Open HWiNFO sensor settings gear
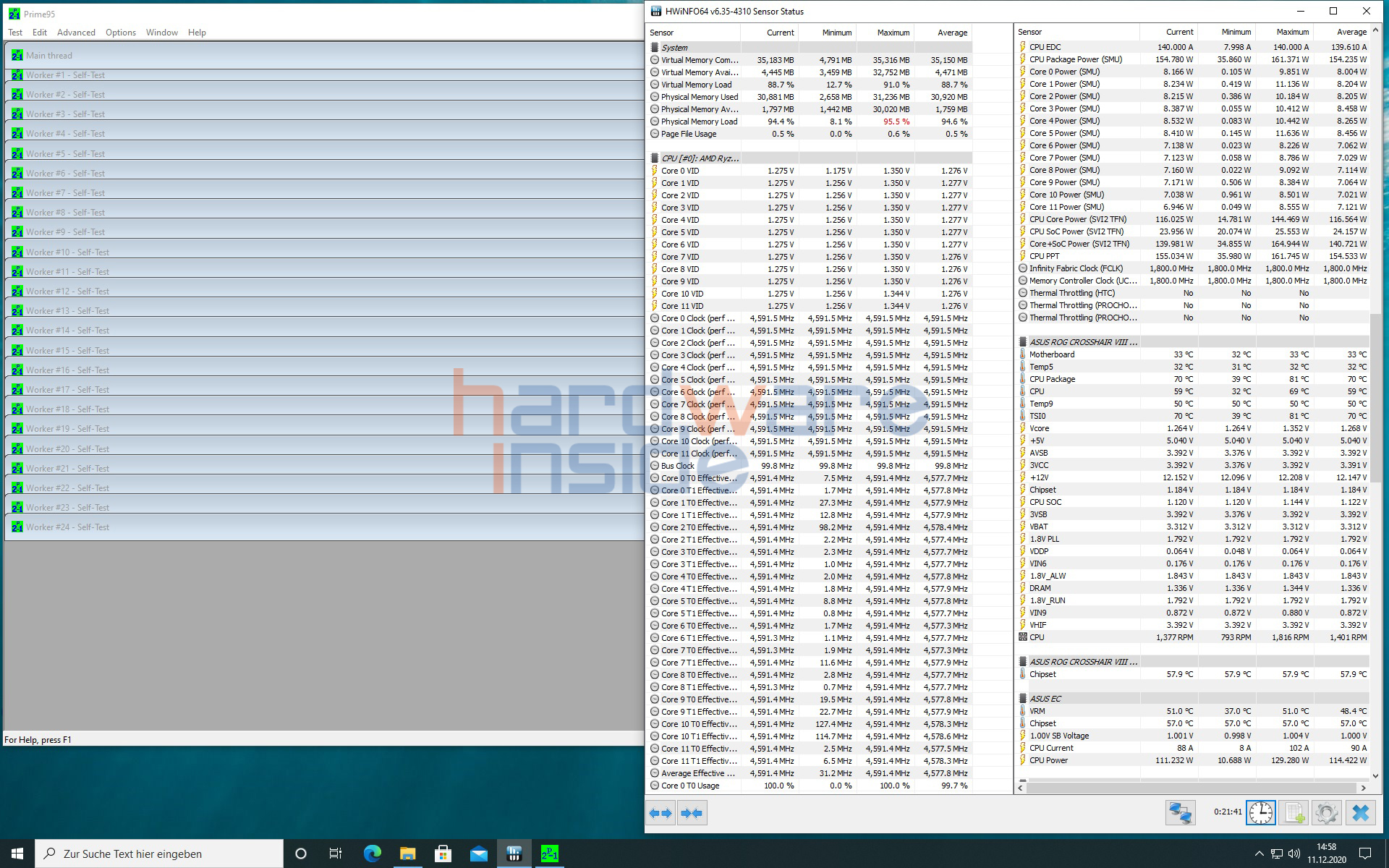 click(1327, 813)
